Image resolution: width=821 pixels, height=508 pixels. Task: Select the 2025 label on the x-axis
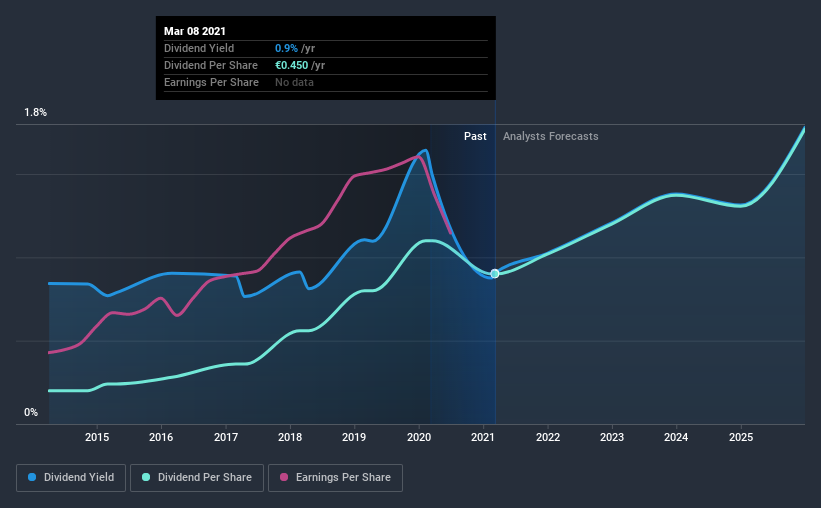pos(741,437)
